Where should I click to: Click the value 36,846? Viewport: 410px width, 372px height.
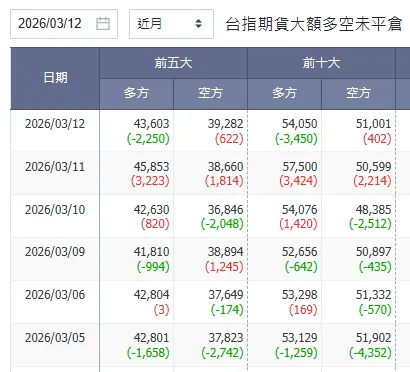pos(226,210)
